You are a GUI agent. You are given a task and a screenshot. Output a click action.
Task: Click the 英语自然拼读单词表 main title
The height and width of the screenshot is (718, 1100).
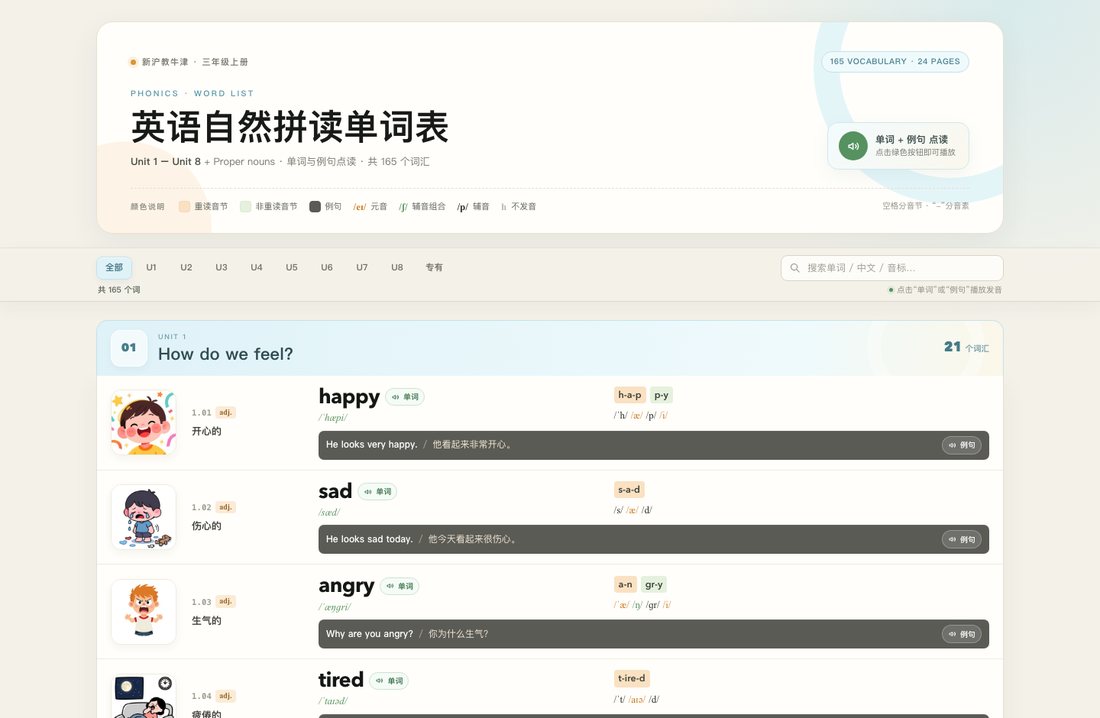coord(289,127)
